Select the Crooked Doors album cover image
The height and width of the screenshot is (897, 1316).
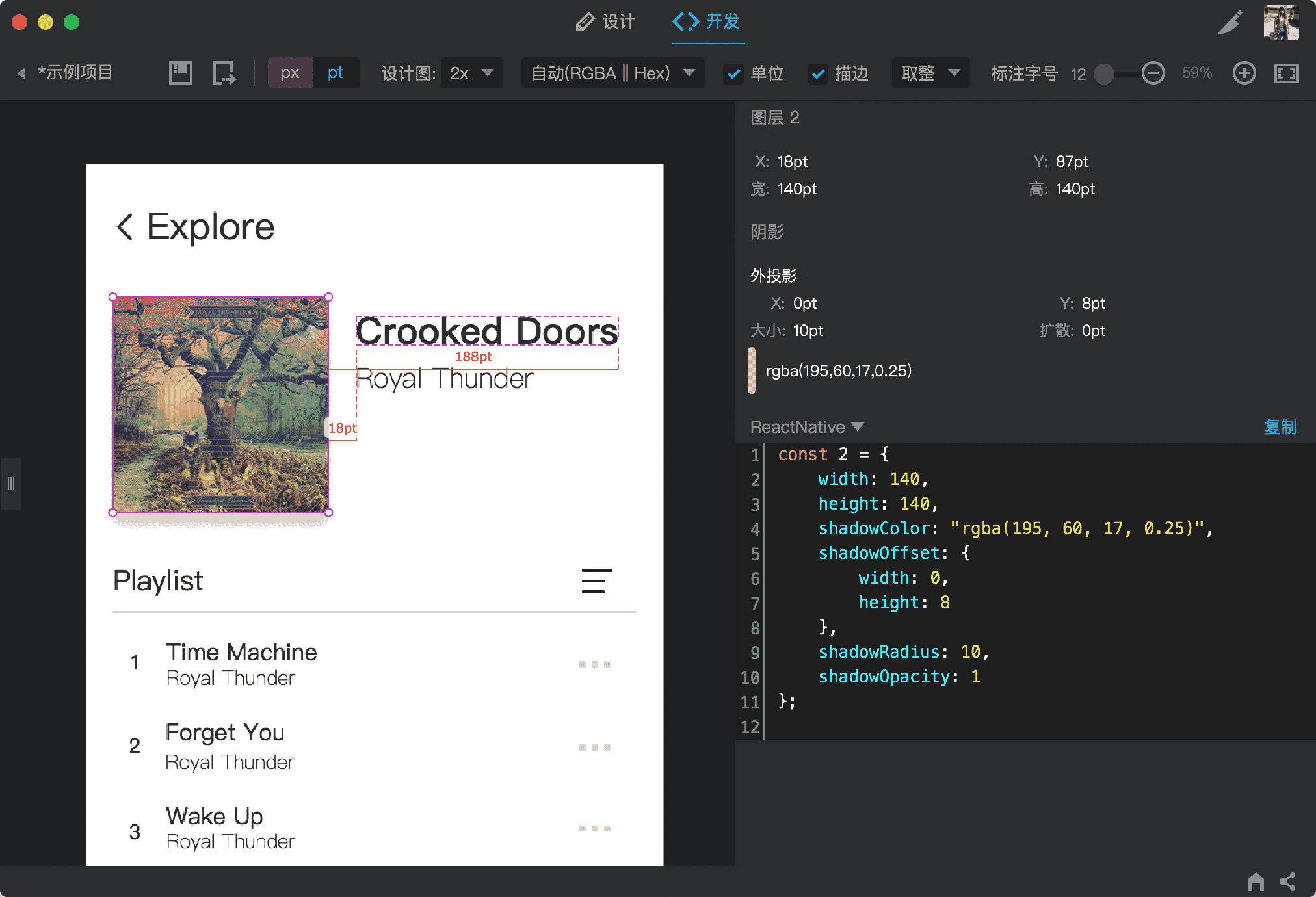(220, 404)
